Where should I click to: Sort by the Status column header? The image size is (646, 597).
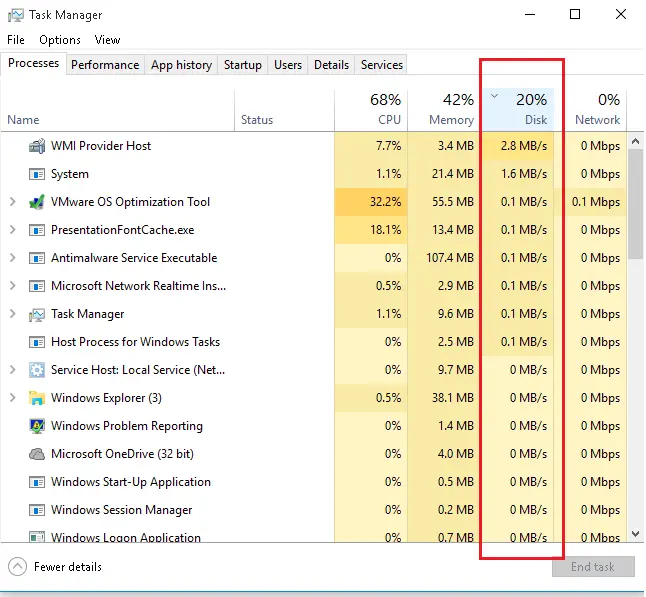tap(284, 110)
